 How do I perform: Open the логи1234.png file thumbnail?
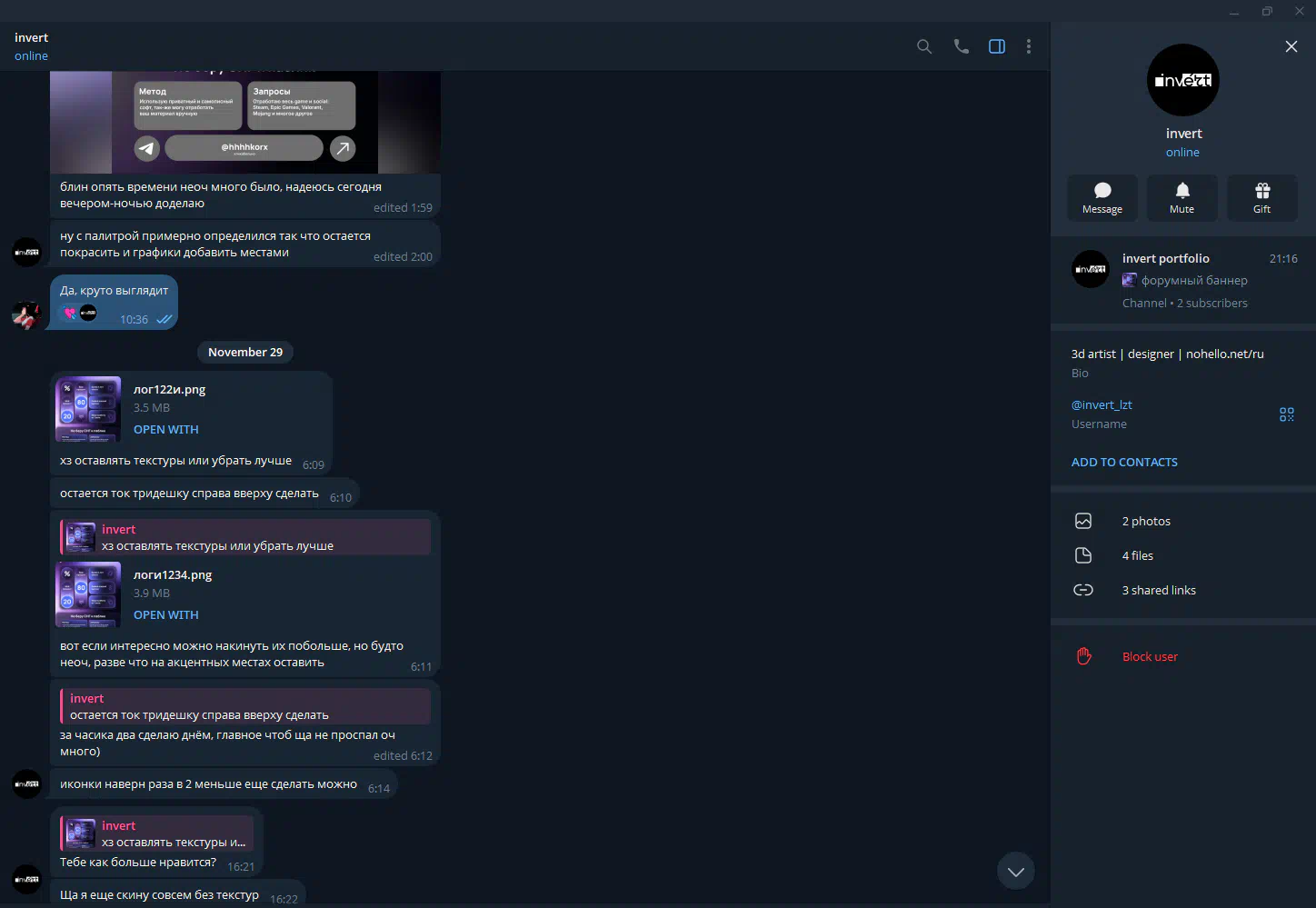pos(88,594)
